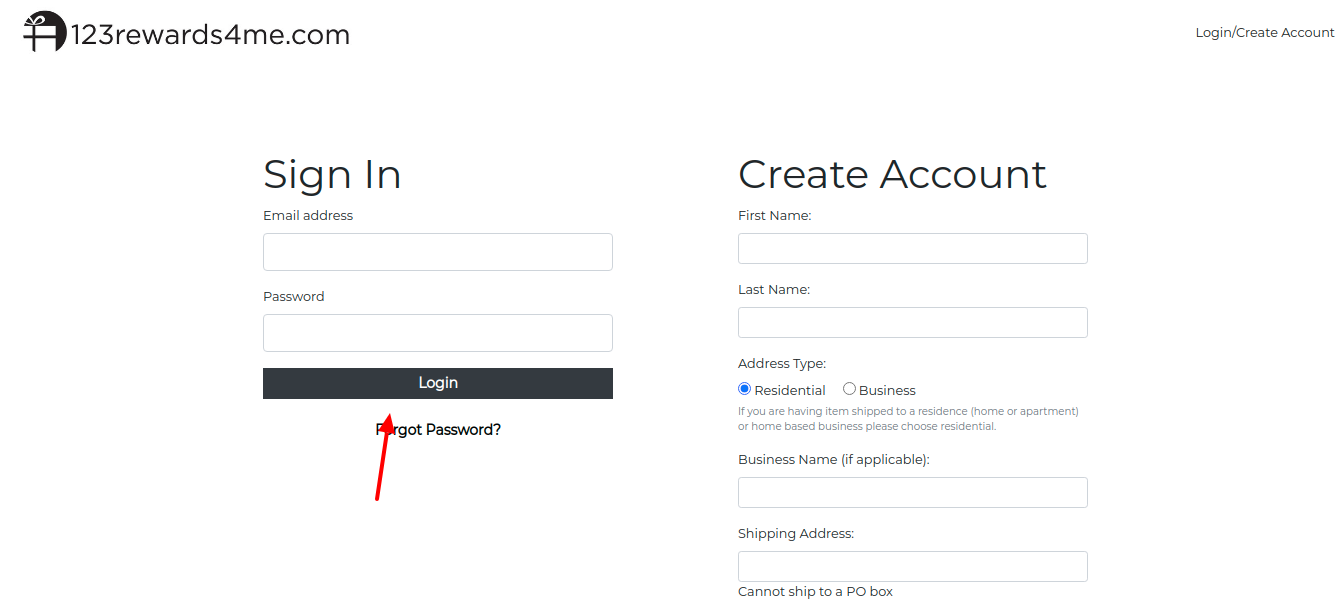
Task: Click the gift box logo icon
Action: point(45,31)
